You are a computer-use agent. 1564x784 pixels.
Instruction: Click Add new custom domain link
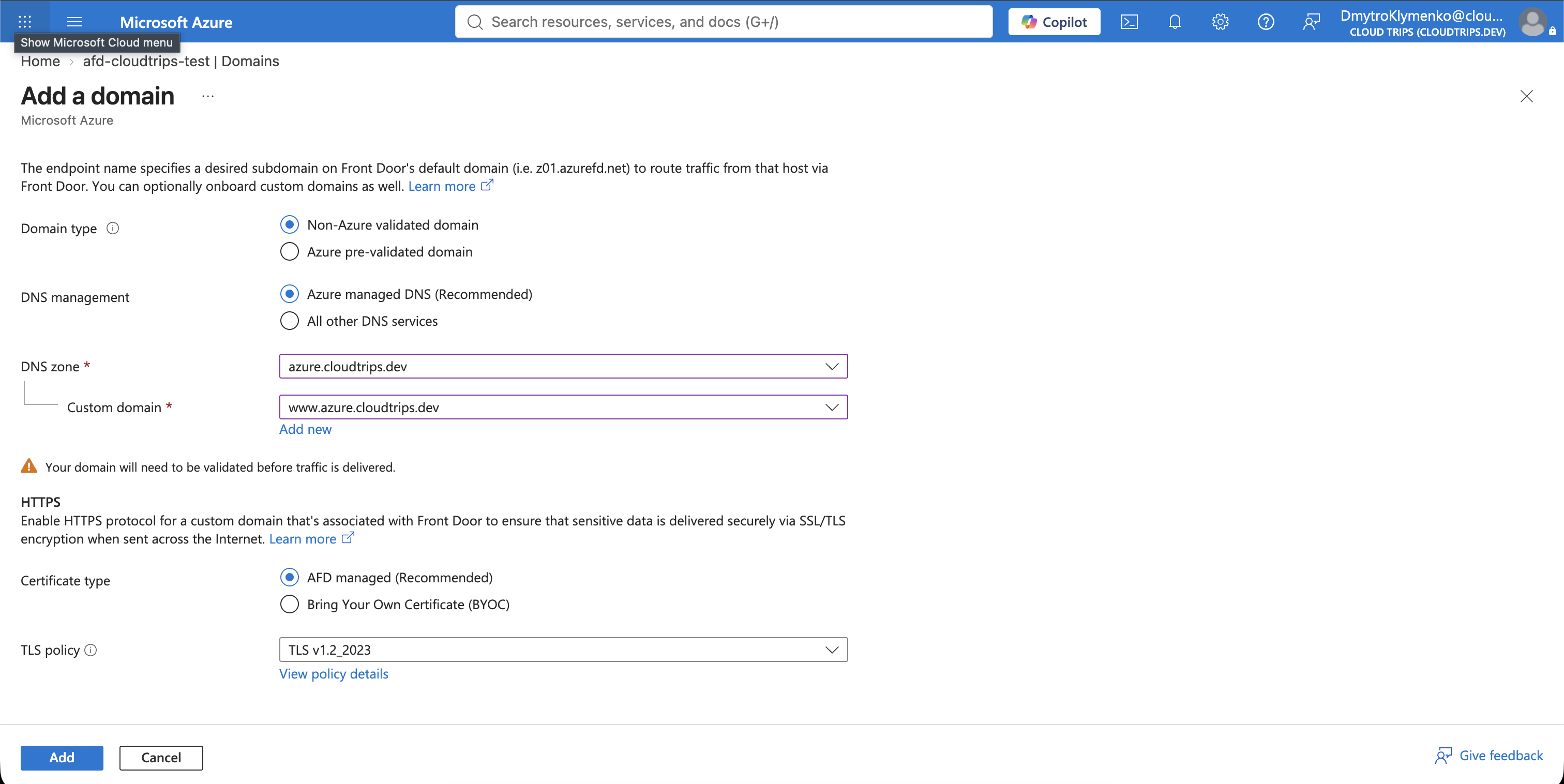305,429
